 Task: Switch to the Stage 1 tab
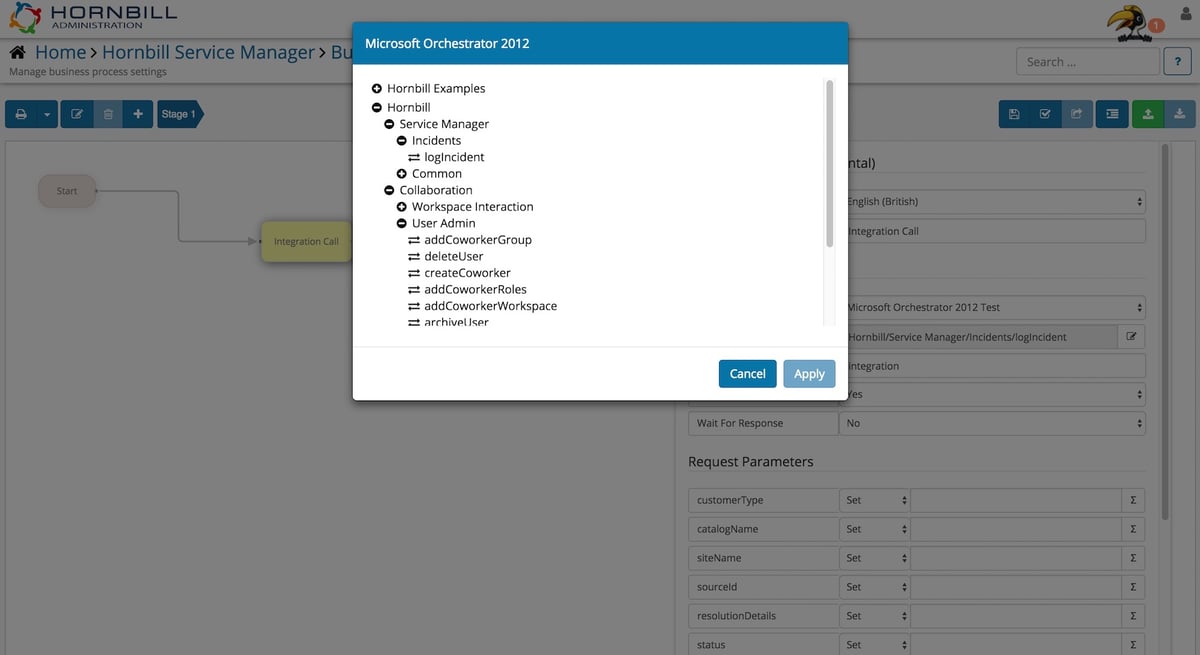coord(178,113)
